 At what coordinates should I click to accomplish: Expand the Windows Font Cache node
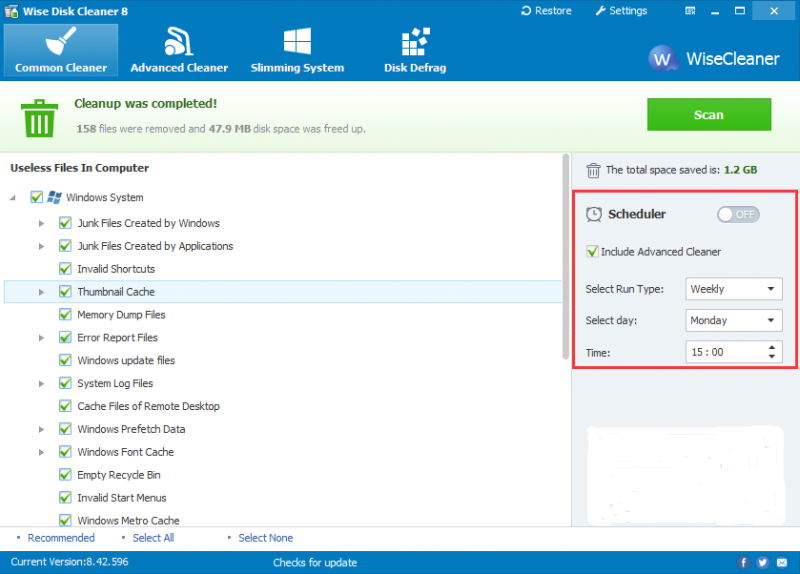tap(41, 453)
